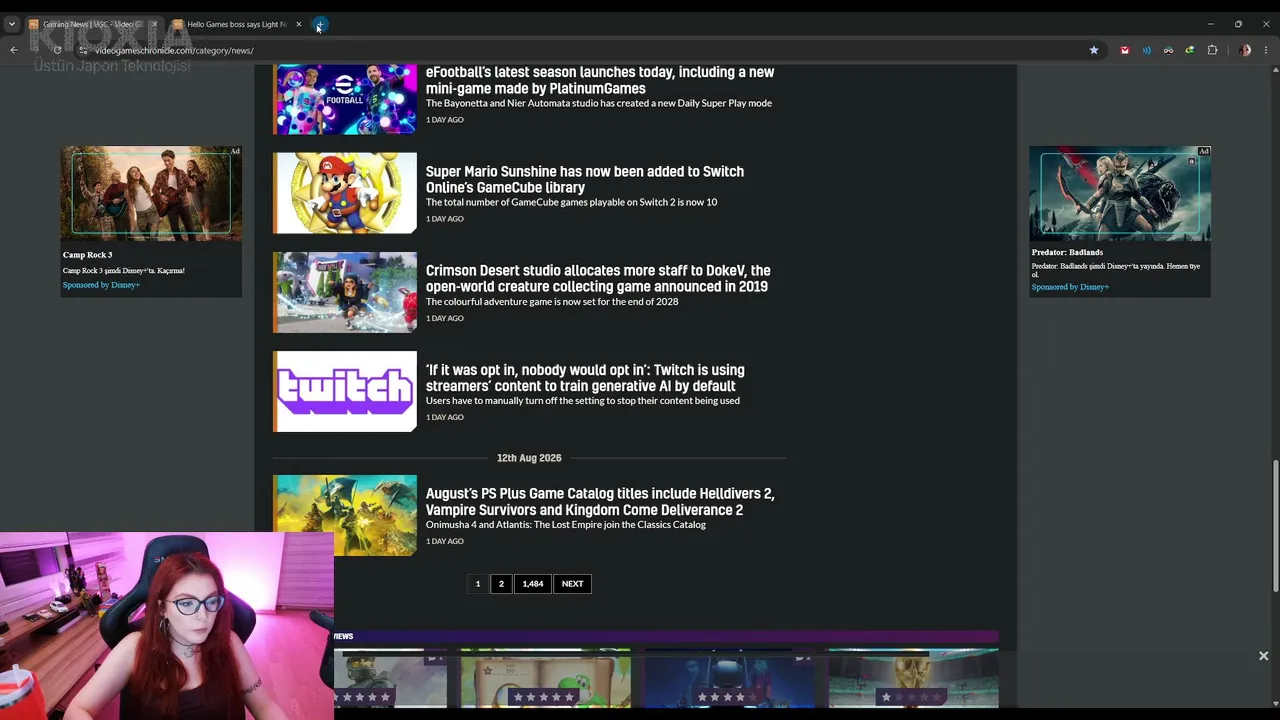1280x720 pixels.
Task: Open the Yoshi review thumbnail
Action: [545, 678]
